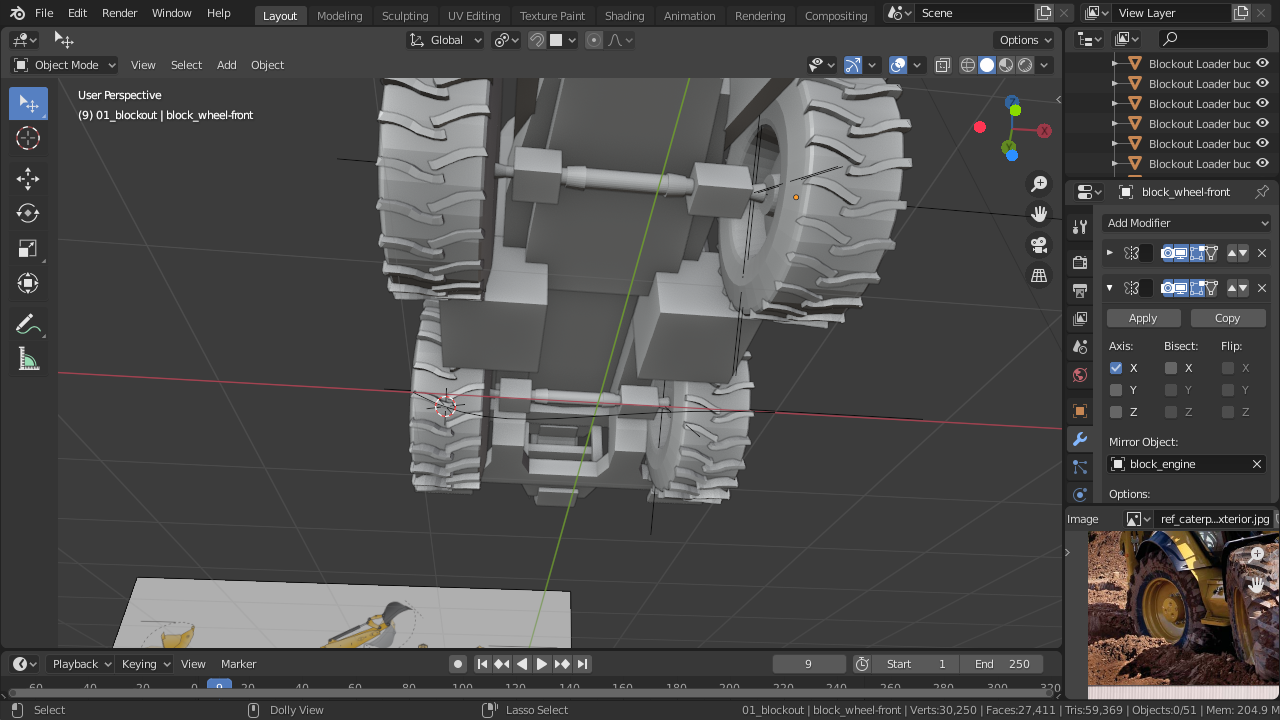Screen dimensions: 1280x720
Task: Open the Playback dropdown in timeline
Action: [x=80, y=664]
